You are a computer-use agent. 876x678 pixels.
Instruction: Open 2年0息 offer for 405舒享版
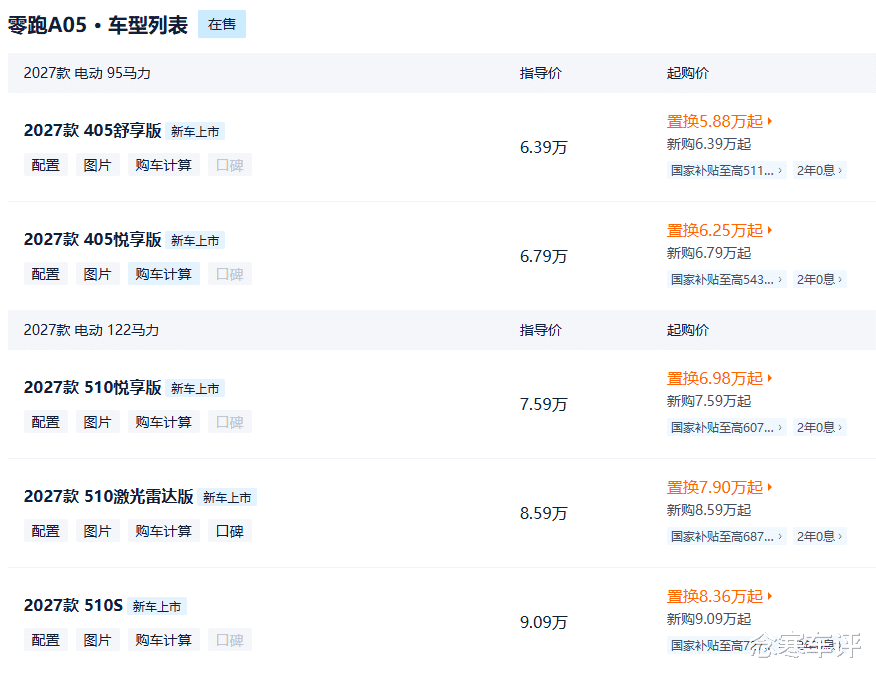(820, 170)
